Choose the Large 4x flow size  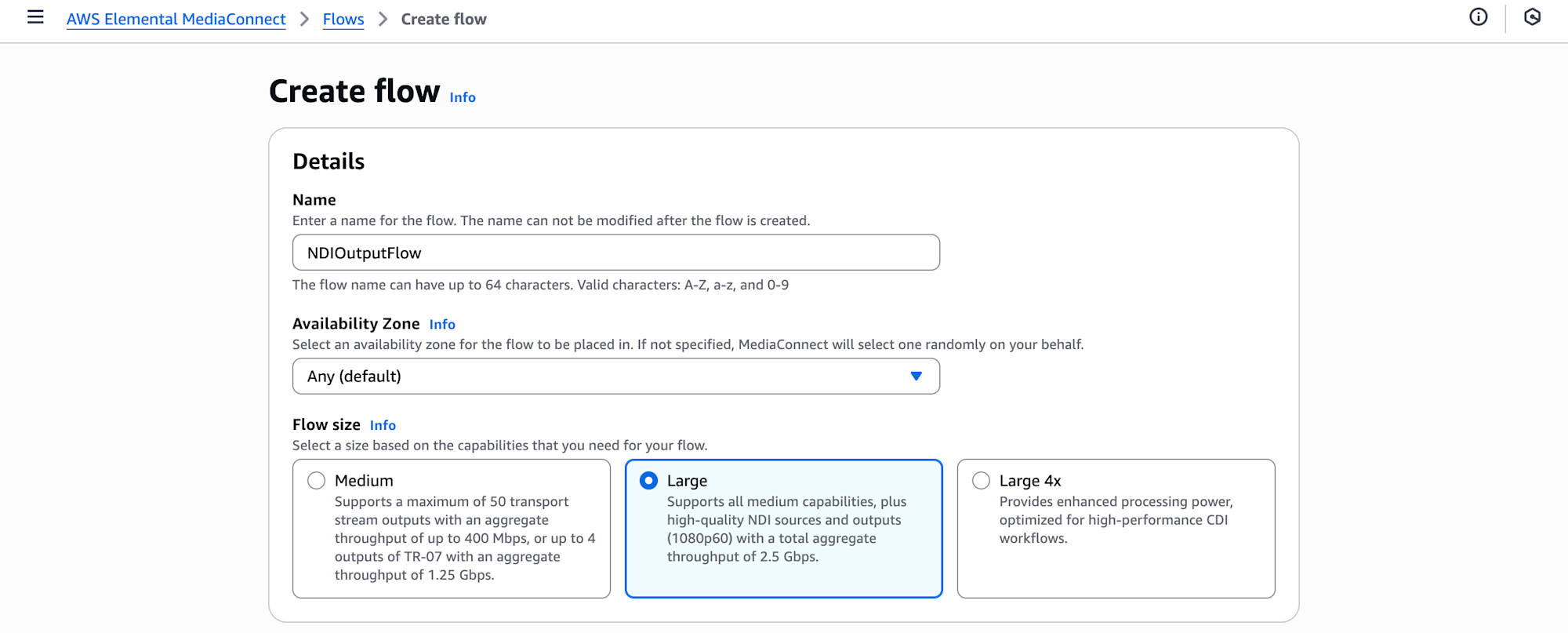[982, 481]
